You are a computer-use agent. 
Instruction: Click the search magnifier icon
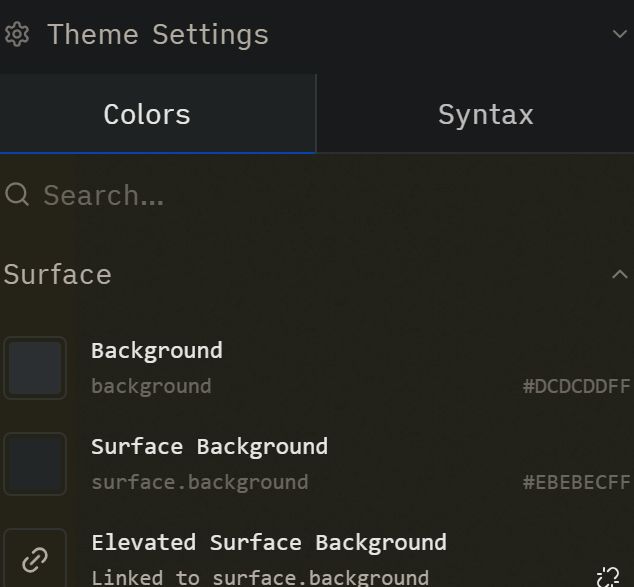point(17,194)
